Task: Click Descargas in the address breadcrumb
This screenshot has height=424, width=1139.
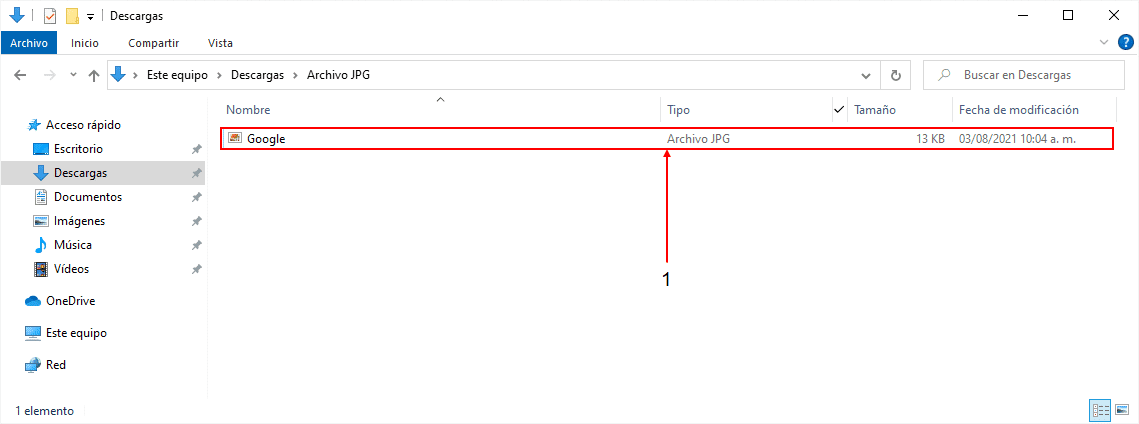Action: tap(256, 75)
